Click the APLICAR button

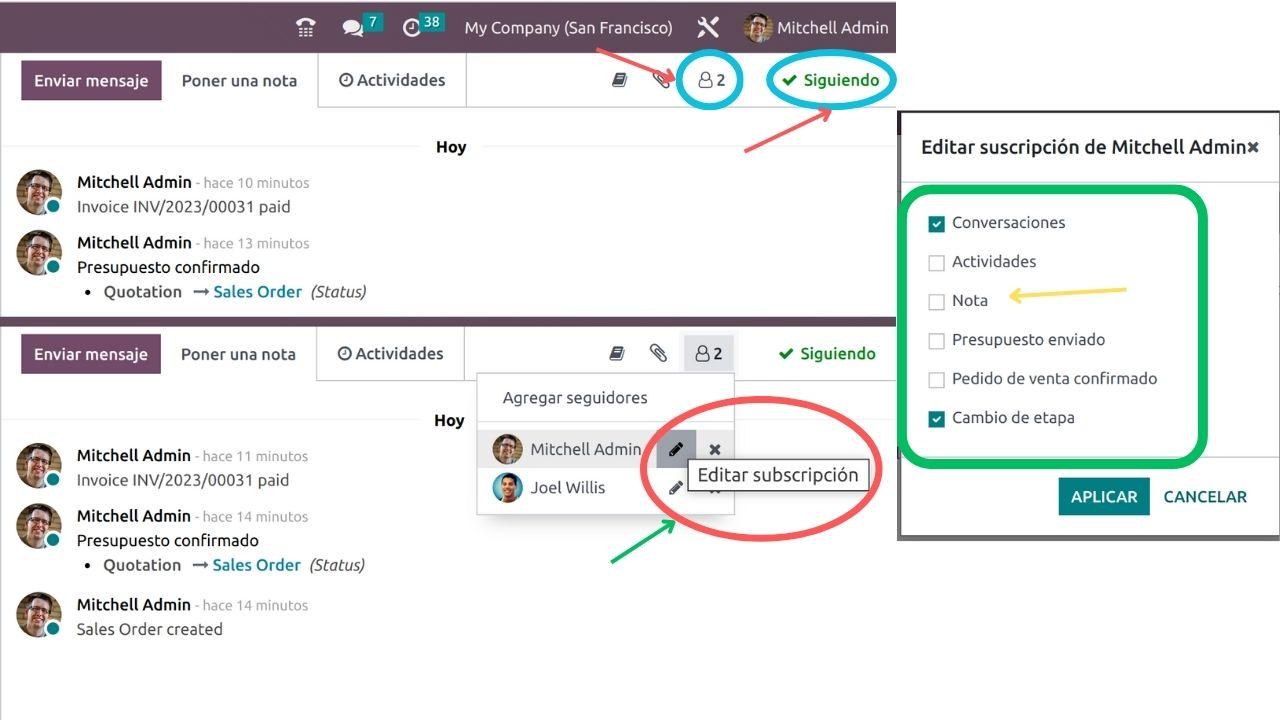coord(1103,497)
